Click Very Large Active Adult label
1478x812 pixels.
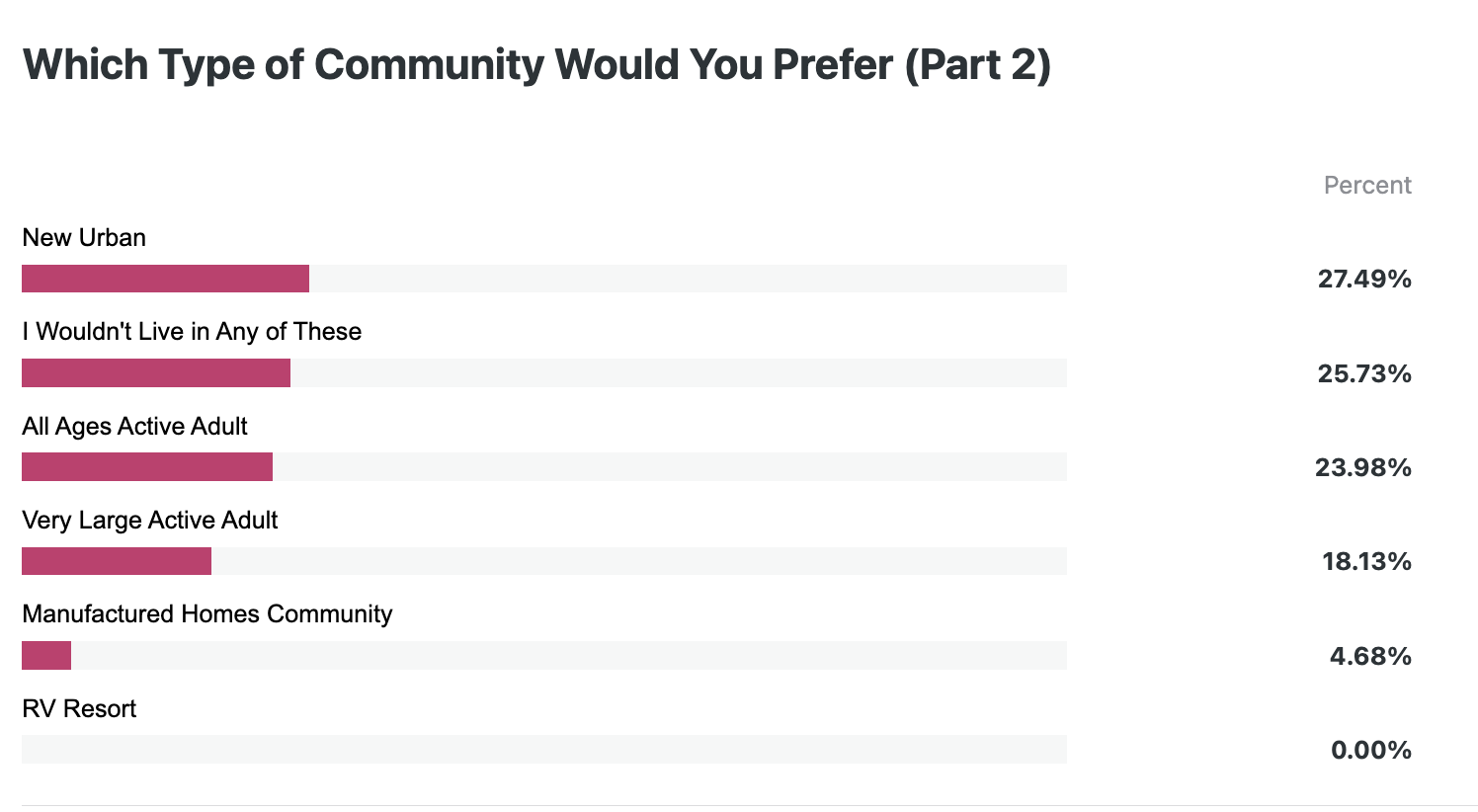[150, 521]
